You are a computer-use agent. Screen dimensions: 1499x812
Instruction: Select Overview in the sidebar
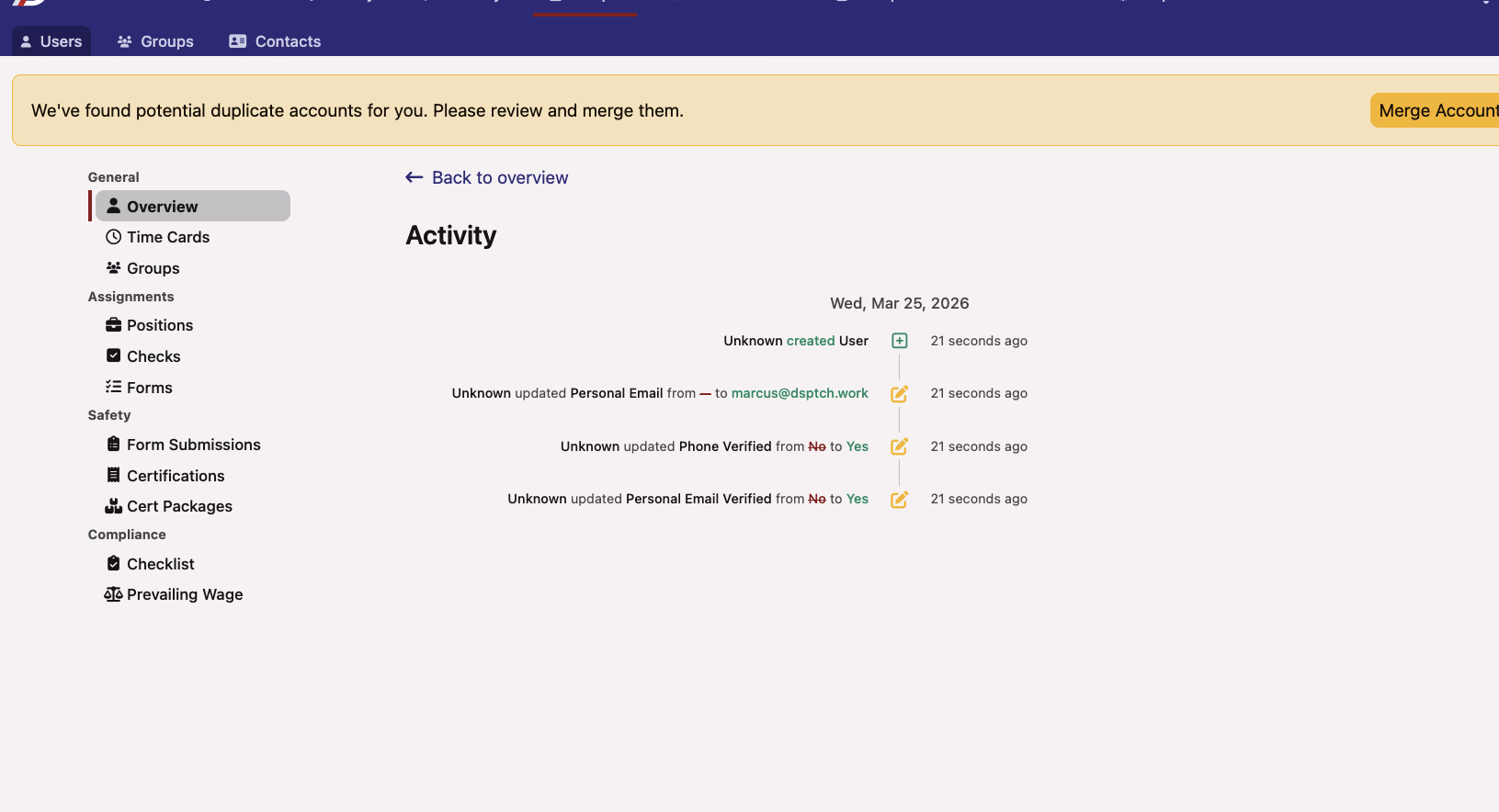pyautogui.click(x=193, y=206)
